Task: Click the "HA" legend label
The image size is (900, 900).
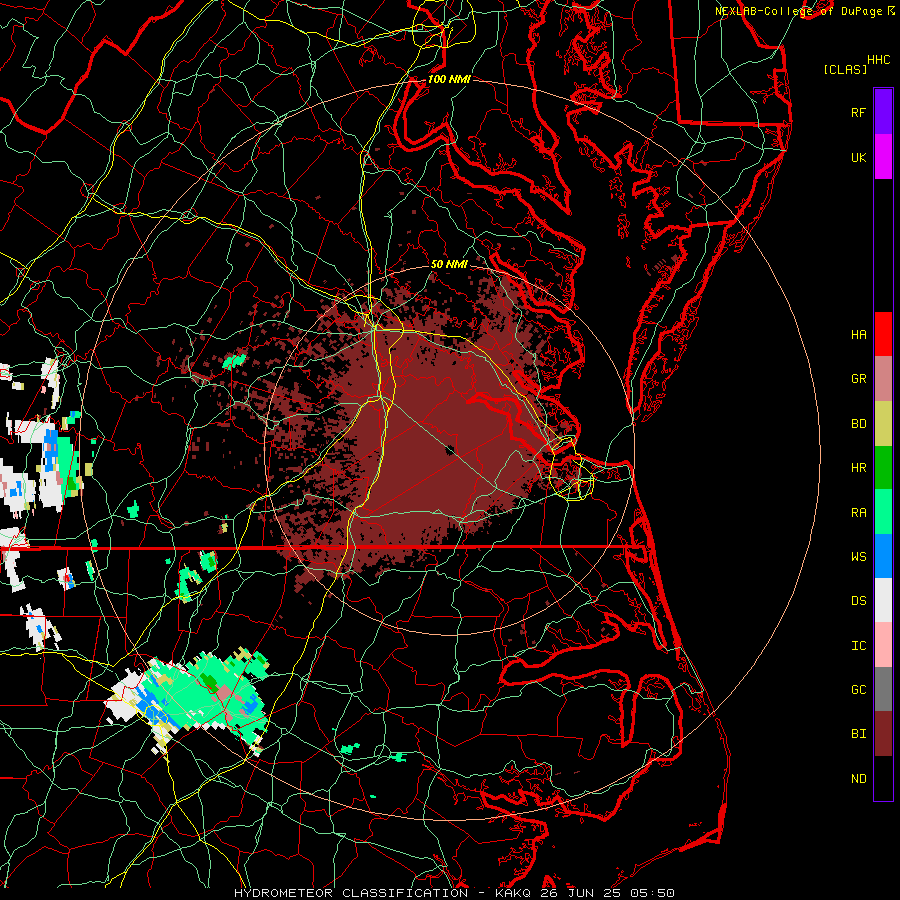Action: point(858,335)
